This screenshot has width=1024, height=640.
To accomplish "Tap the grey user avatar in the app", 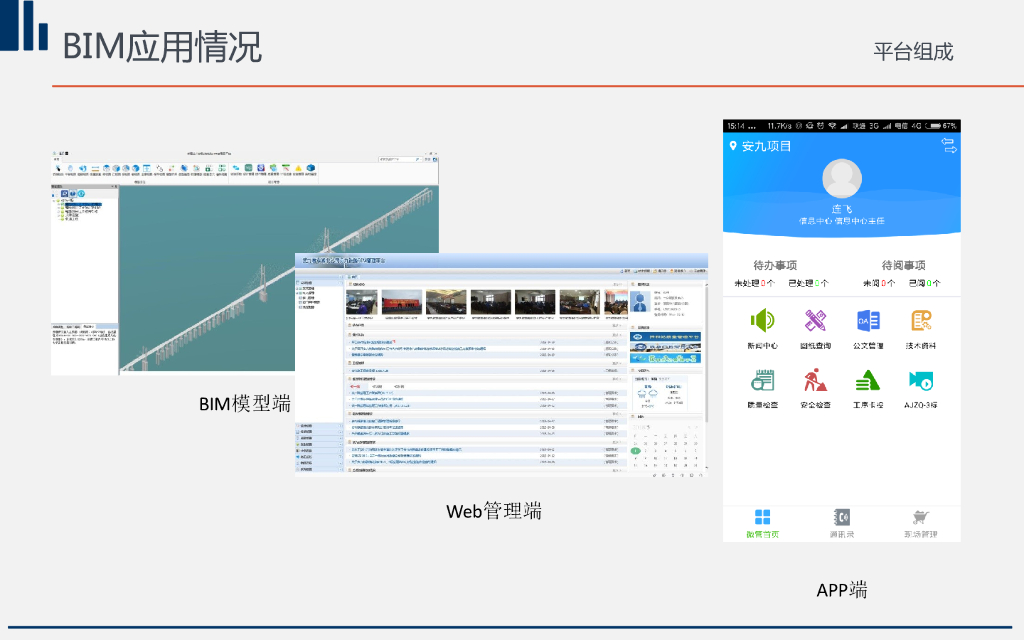I will click(842, 178).
